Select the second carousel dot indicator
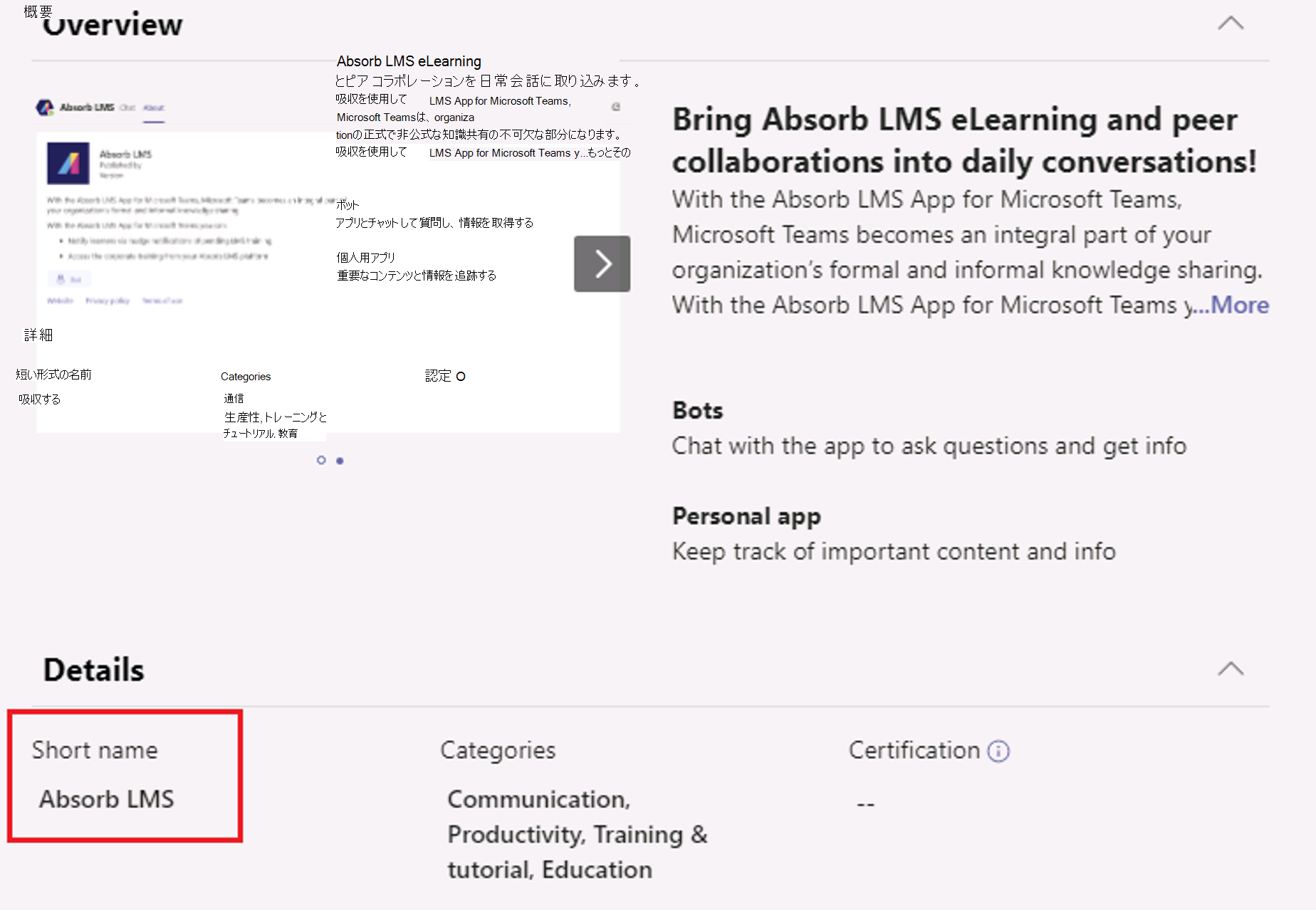The image size is (1316, 910). (340, 461)
